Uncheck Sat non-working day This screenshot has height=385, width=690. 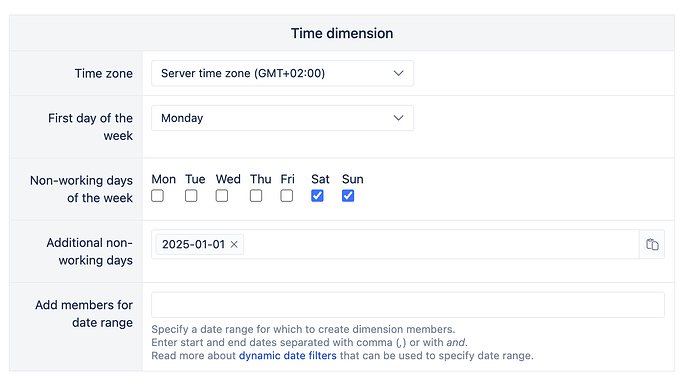coord(317,195)
